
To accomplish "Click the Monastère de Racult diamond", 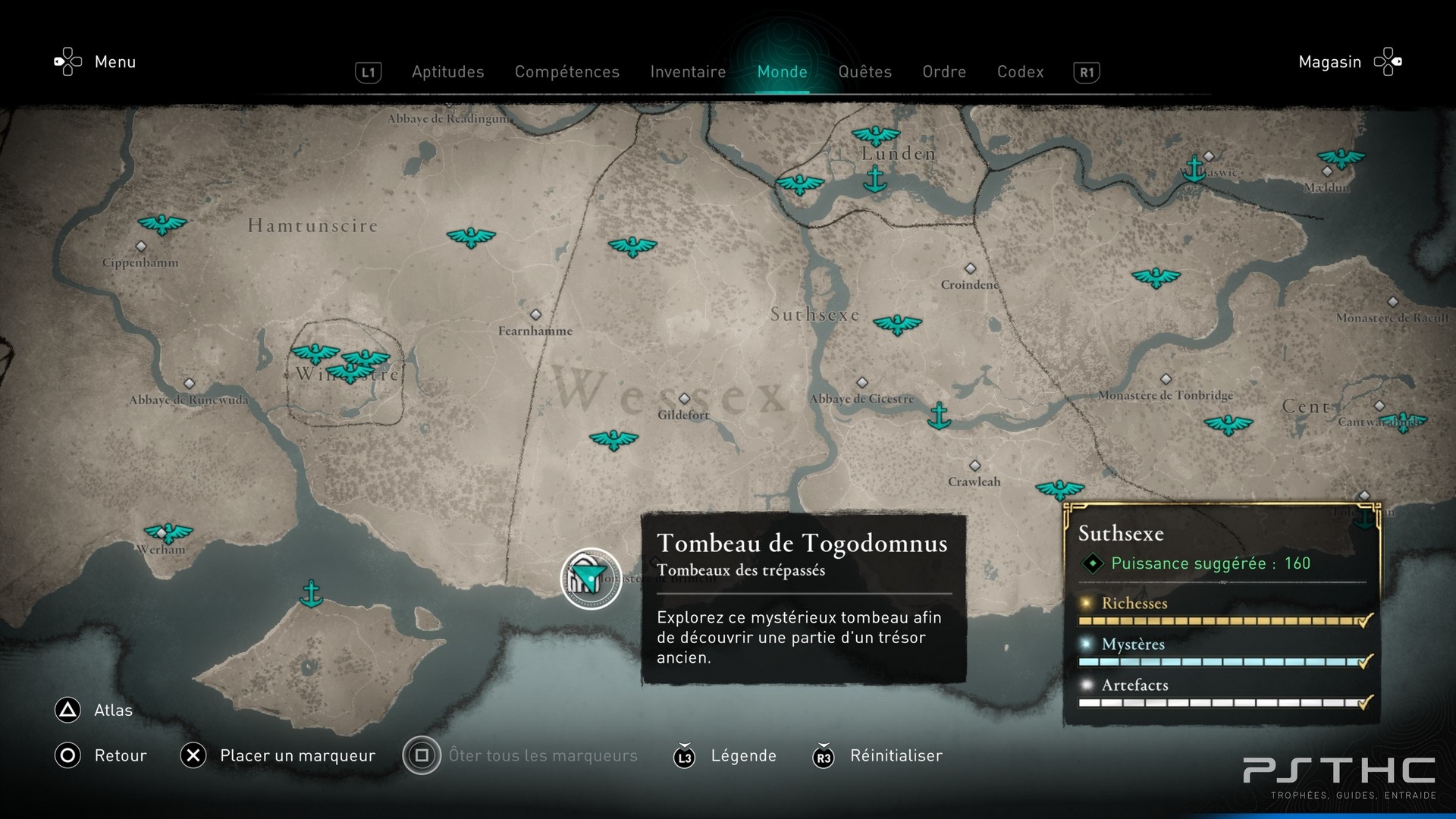I will [x=1392, y=302].
